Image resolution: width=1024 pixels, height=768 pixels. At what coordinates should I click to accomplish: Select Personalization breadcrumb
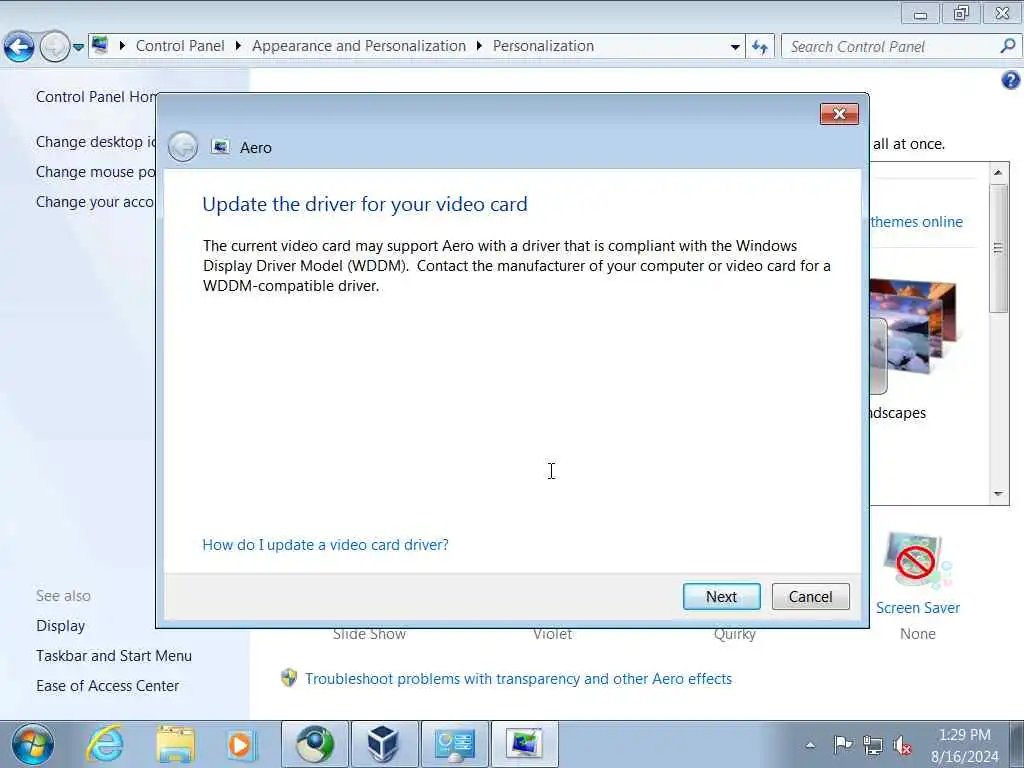[543, 46]
